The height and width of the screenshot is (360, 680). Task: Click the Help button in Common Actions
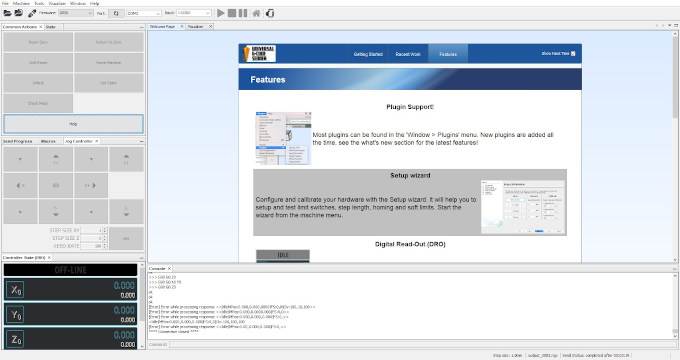(x=73, y=124)
